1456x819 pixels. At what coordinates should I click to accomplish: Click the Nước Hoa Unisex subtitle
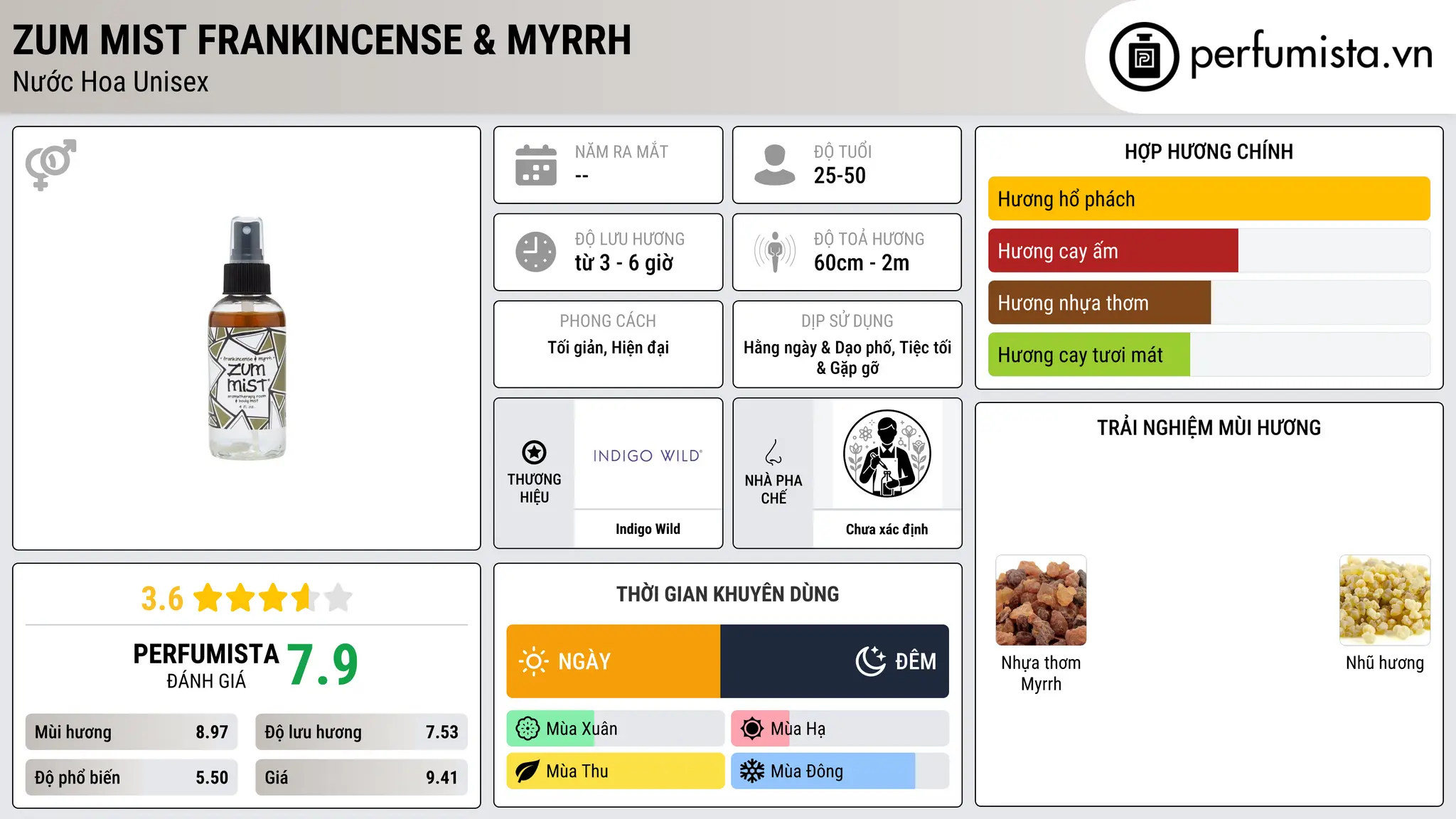(111, 82)
